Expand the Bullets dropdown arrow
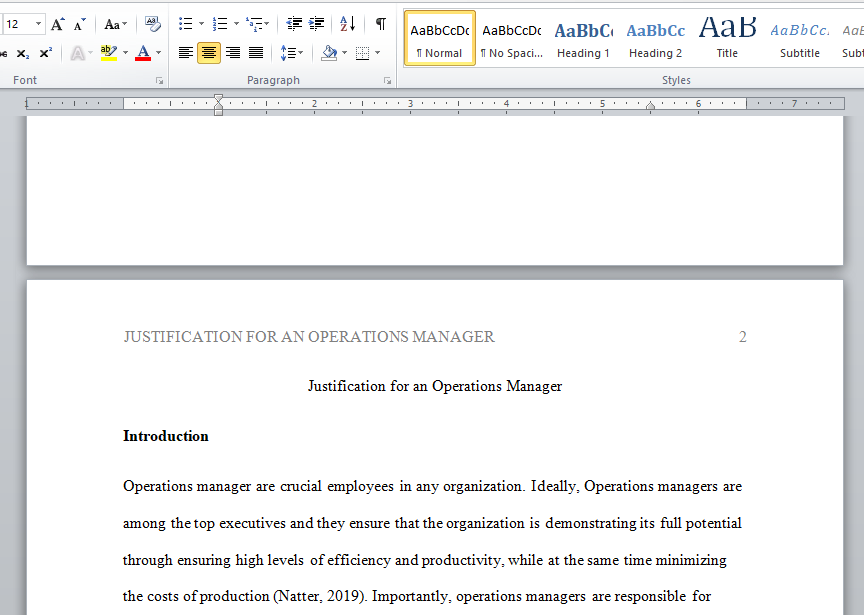 (x=201, y=24)
